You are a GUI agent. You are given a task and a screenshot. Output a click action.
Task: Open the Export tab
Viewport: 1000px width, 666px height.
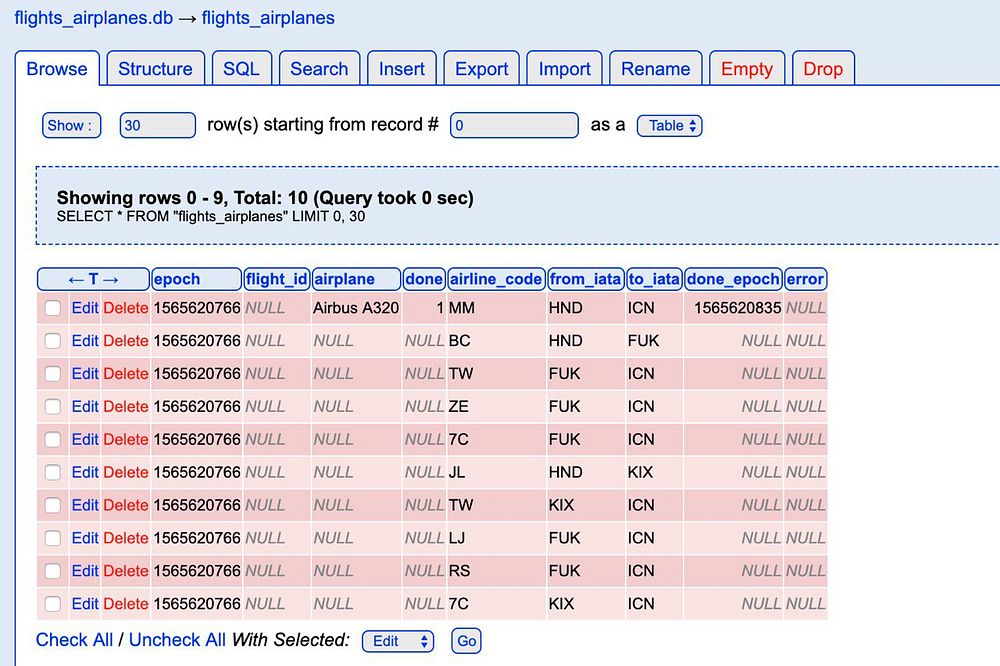[x=482, y=69]
